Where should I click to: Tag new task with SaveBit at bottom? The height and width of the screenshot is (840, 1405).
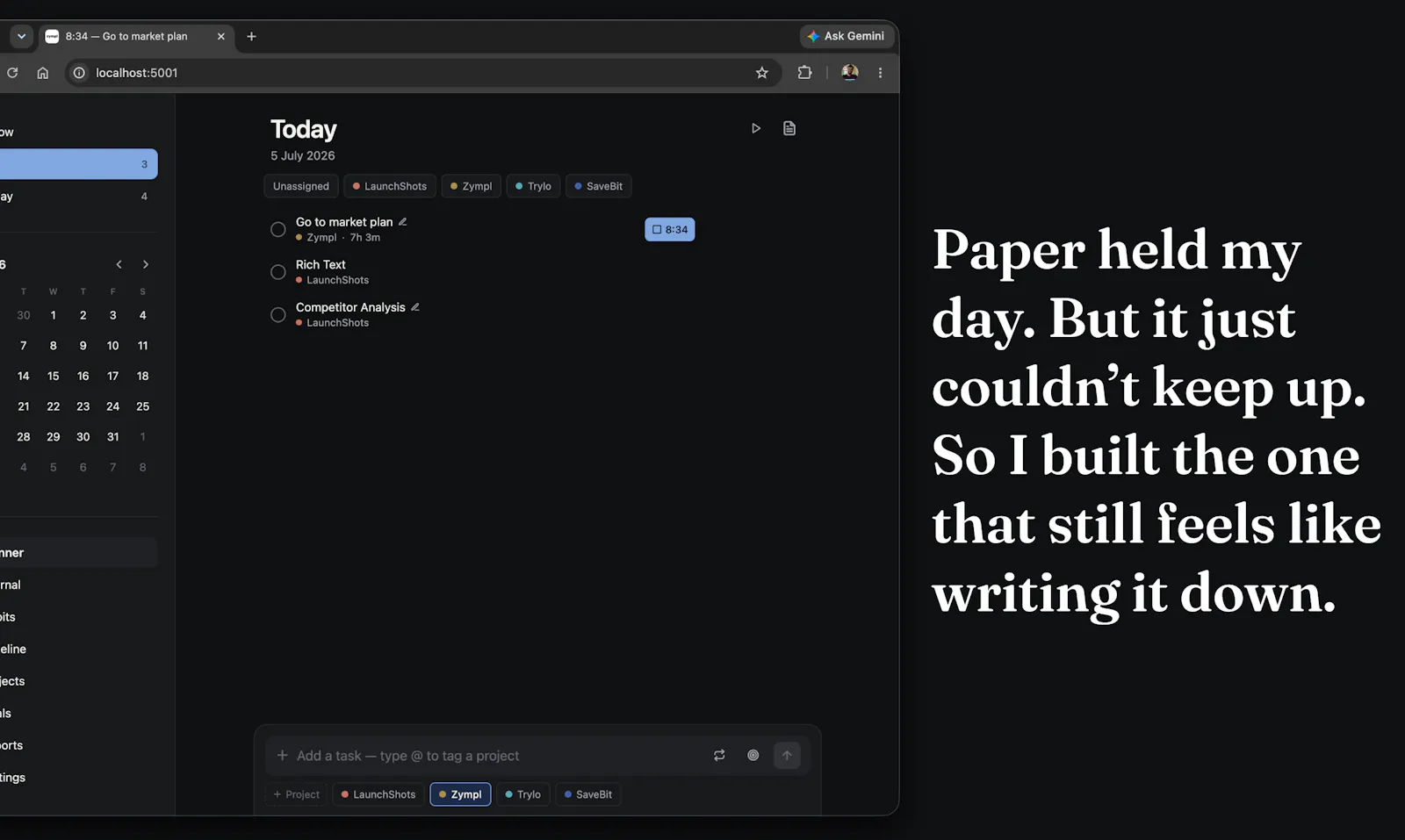(x=588, y=794)
